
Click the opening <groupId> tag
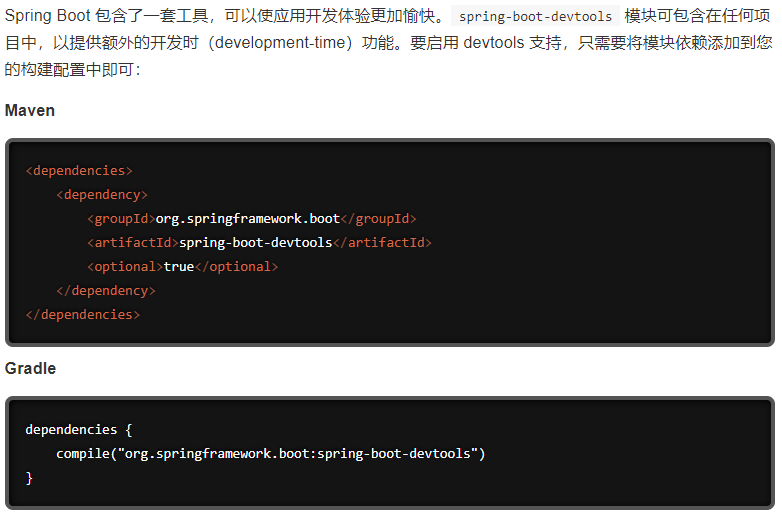(x=121, y=218)
